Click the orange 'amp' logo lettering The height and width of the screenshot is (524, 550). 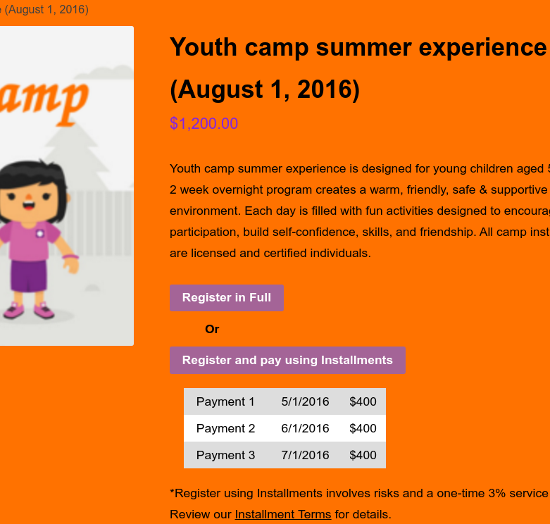click(x=42, y=102)
